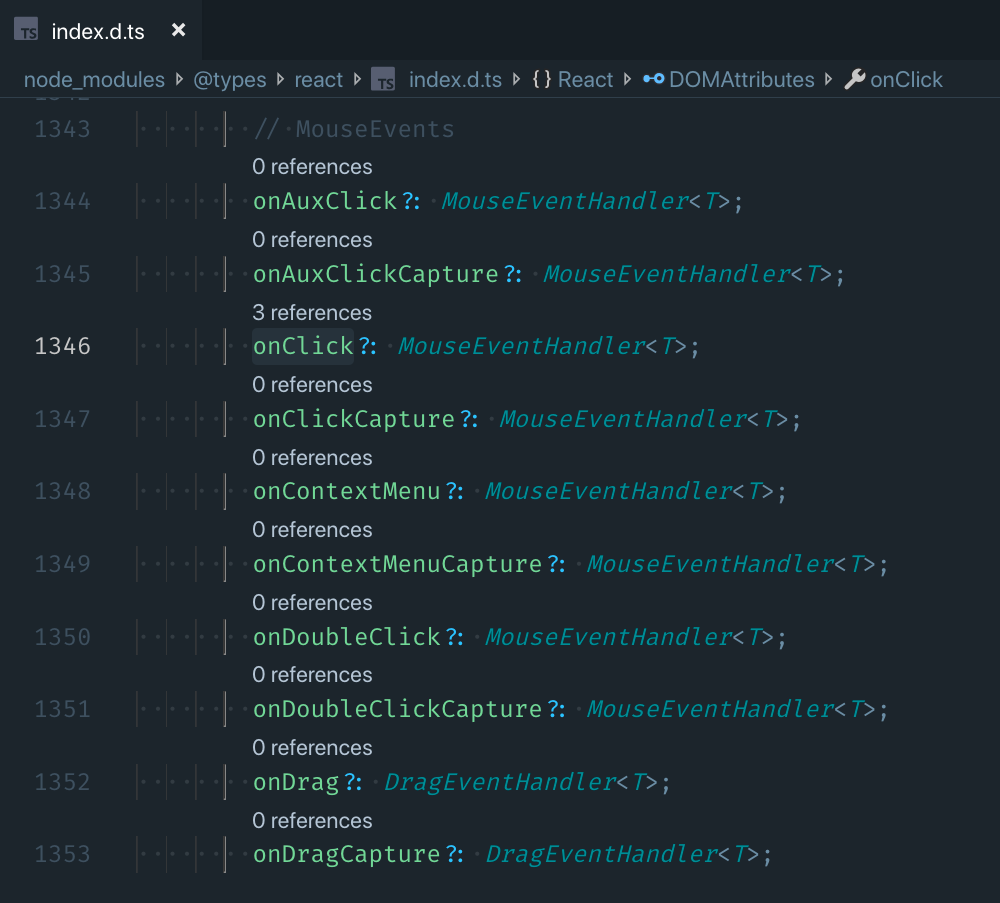
Task: Click the TS icon in breadcrumb
Action: (x=383, y=80)
